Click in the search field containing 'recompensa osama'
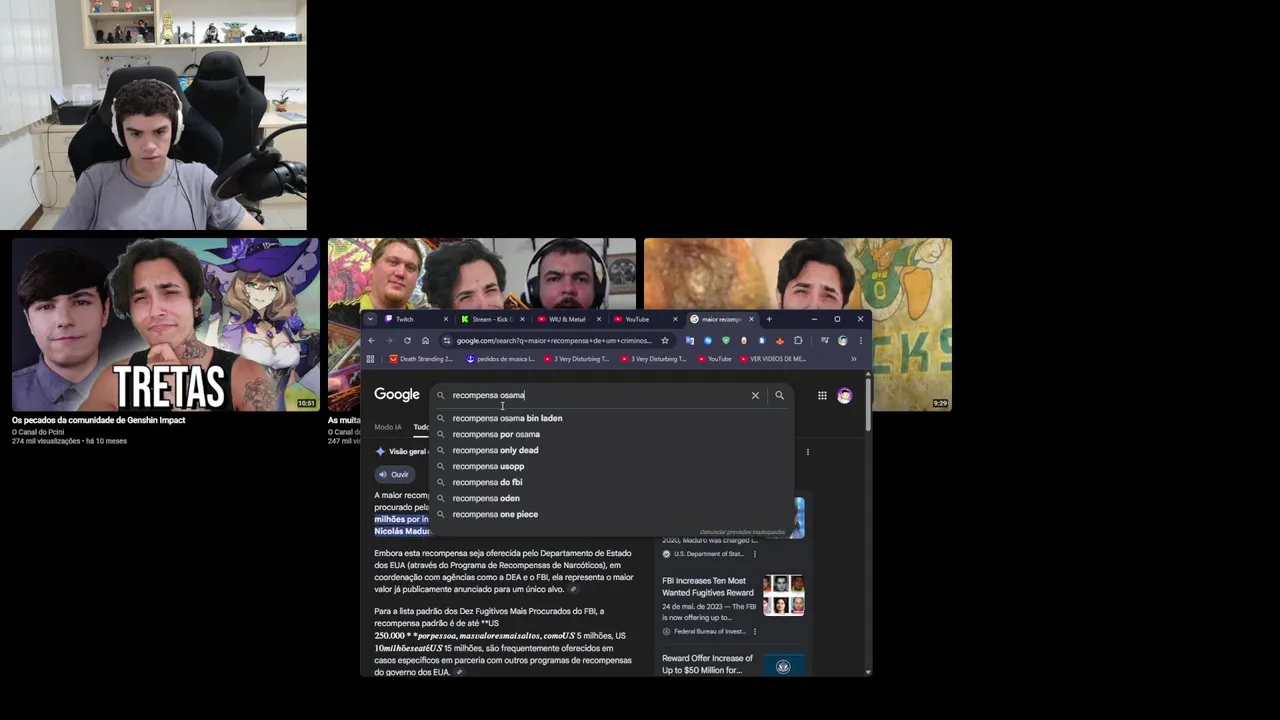This screenshot has width=1280, height=720. pyautogui.click(x=597, y=395)
